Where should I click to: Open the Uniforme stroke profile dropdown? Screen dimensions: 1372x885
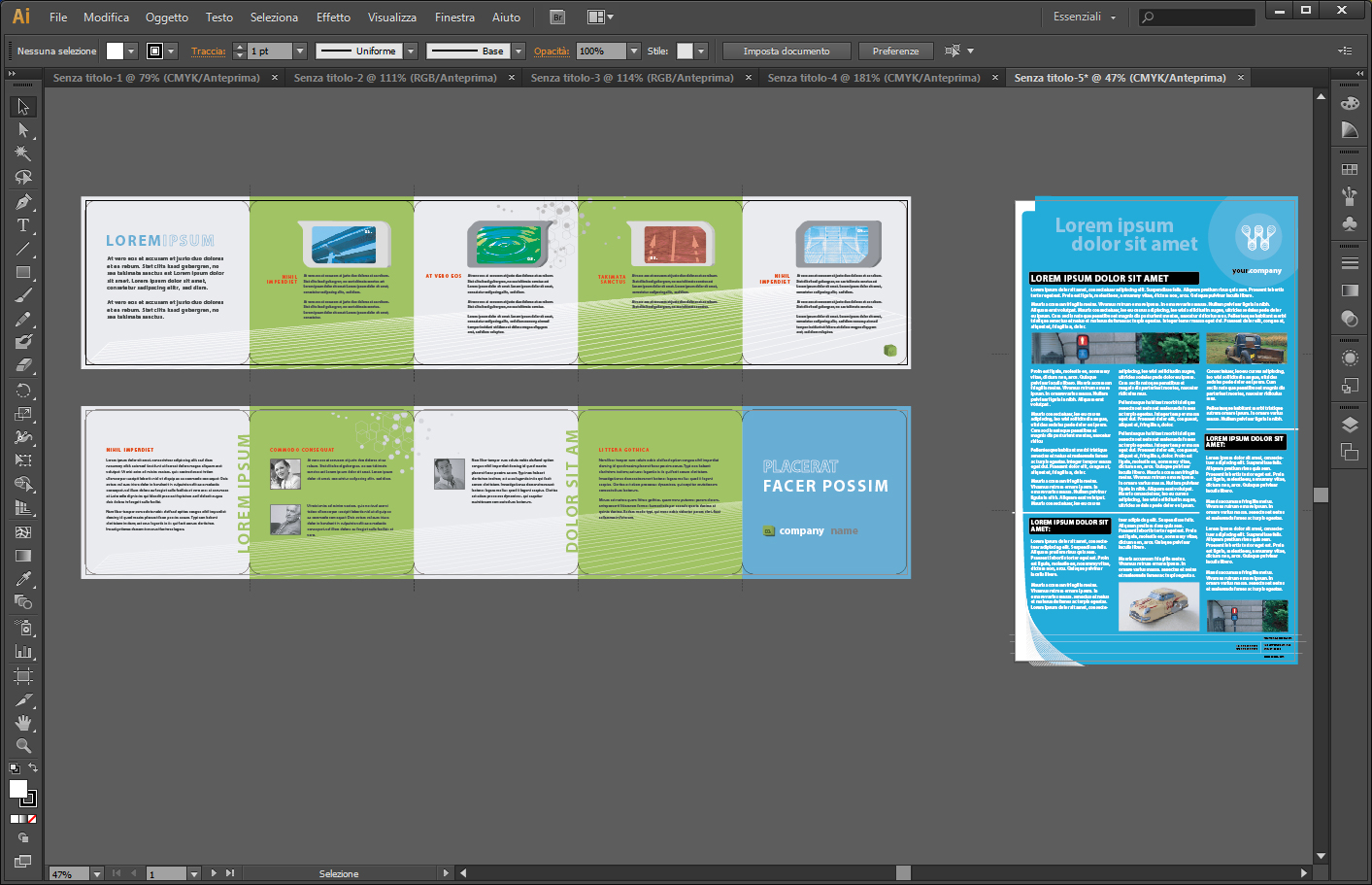pyautogui.click(x=412, y=51)
